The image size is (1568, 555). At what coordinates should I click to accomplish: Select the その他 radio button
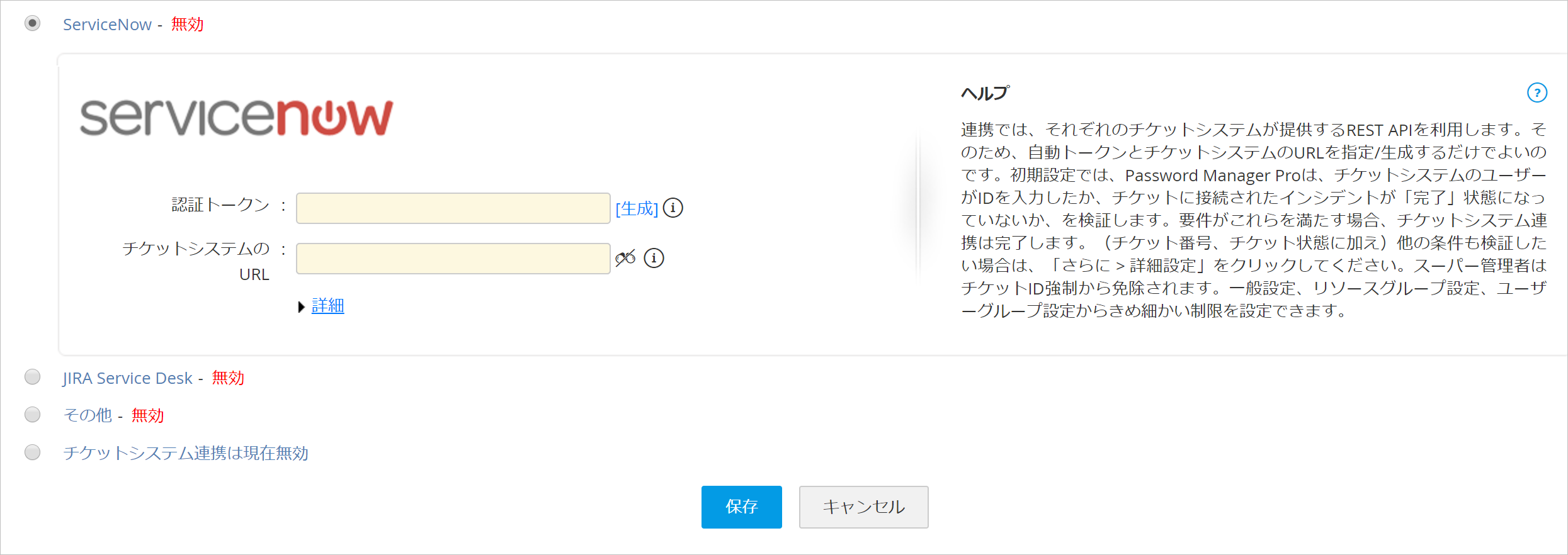coord(33,415)
